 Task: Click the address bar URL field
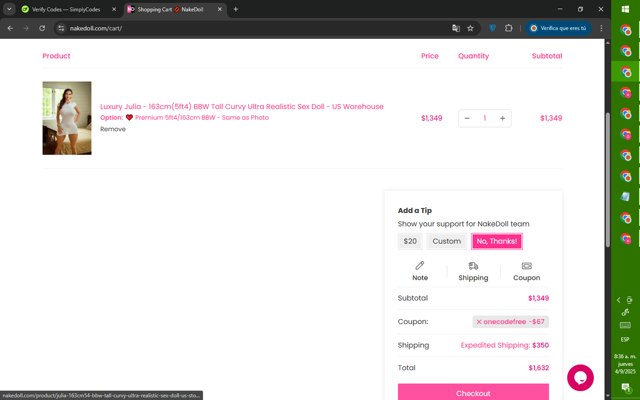coord(257,28)
